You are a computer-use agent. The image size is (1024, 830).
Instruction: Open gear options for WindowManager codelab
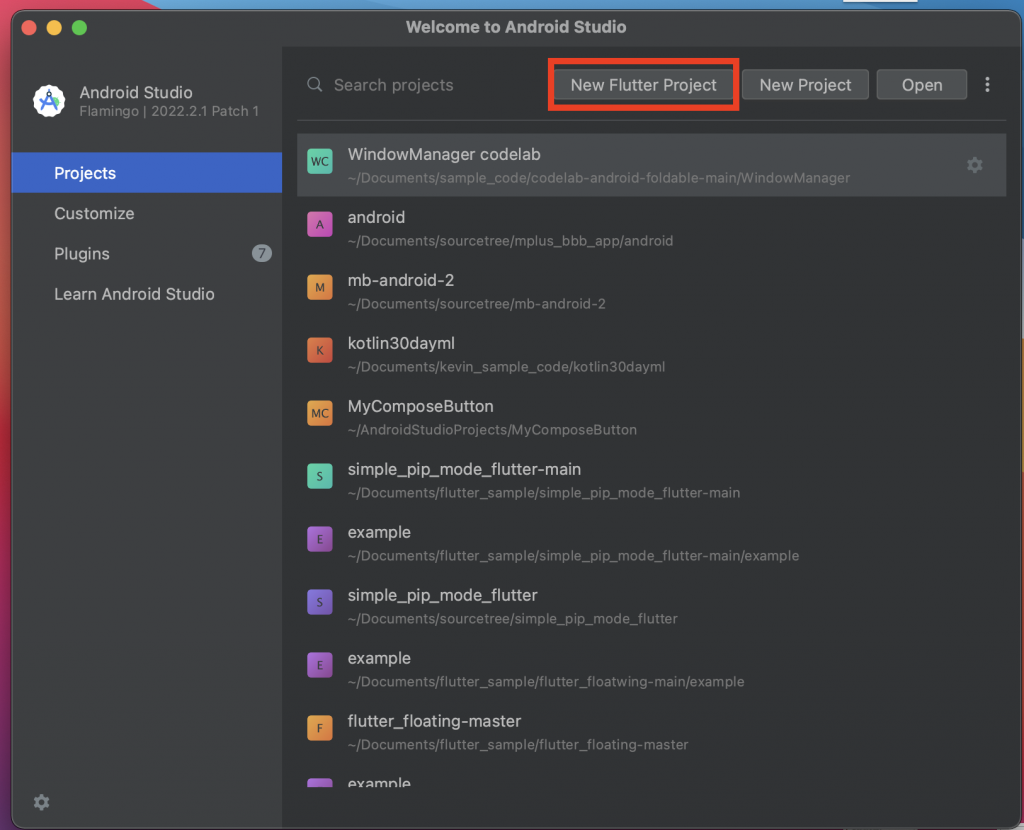click(x=974, y=165)
